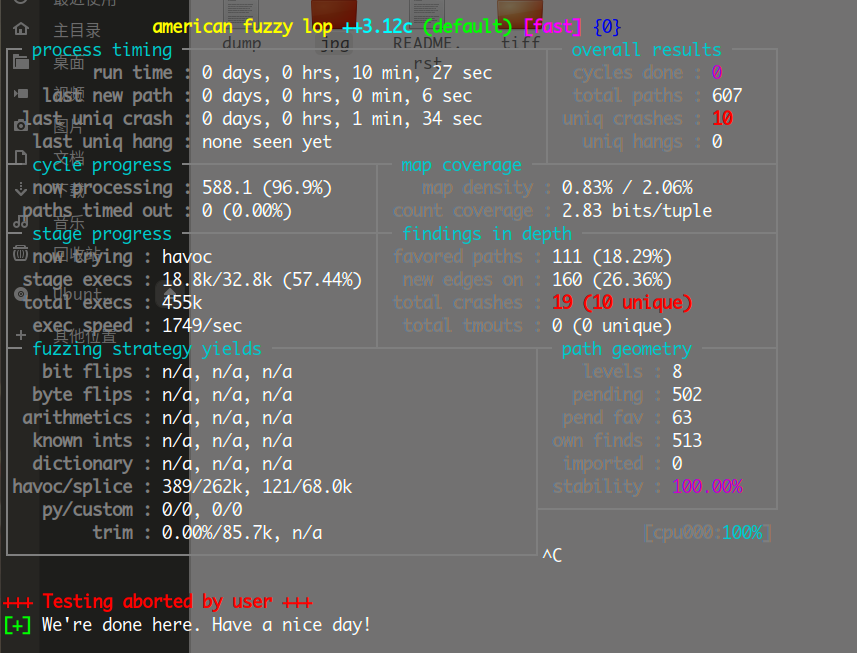Click 主目录 label in Files sidebar
Image resolution: width=857 pixels, height=653 pixels.
(x=77, y=30)
